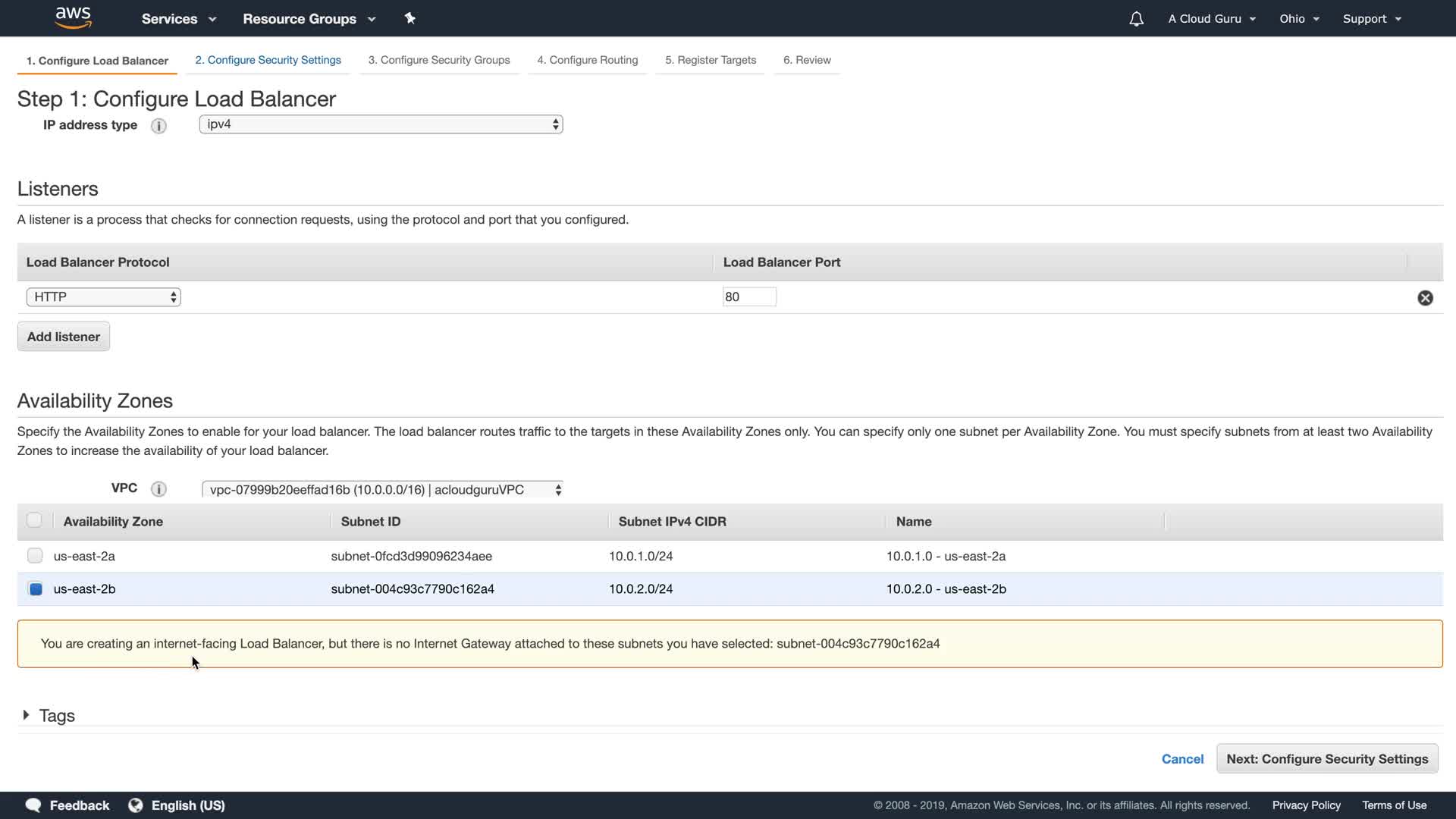Click the Load Balancer Port field
Image resolution: width=1456 pixels, height=819 pixels.
point(748,297)
